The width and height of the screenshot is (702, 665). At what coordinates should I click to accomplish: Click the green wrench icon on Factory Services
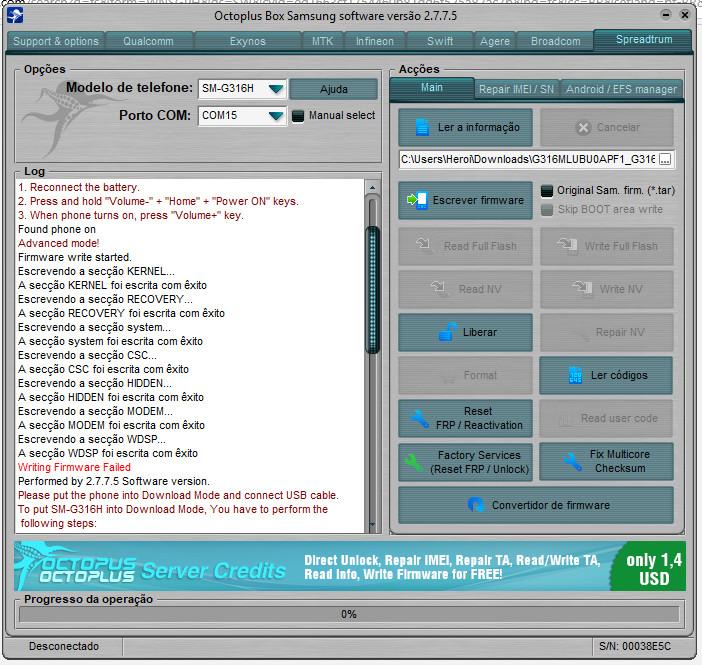(414, 462)
